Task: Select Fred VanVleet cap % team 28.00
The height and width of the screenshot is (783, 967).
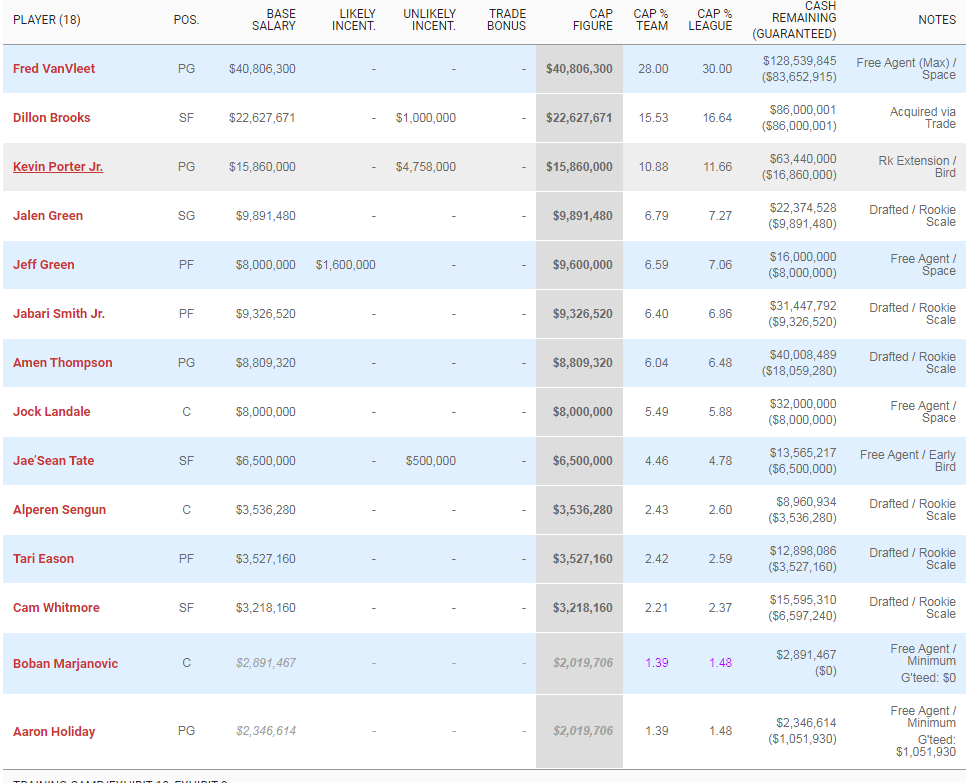Action: 653,69
